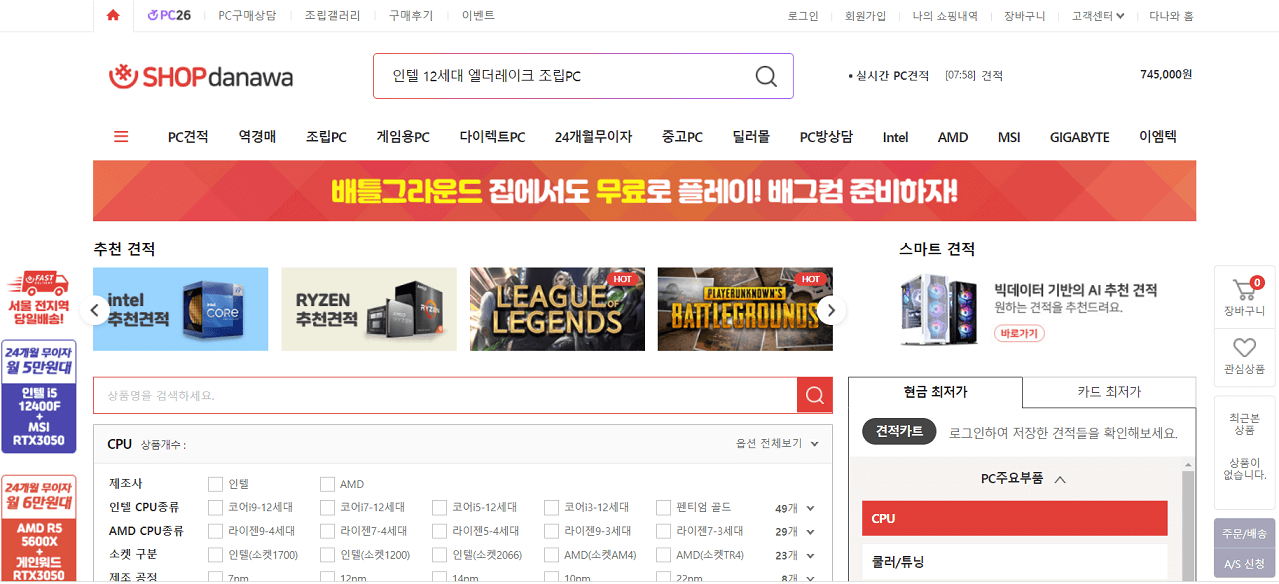Click the next arrow on recommendation carousel
The width and height of the screenshot is (1279, 584).
tap(830, 310)
